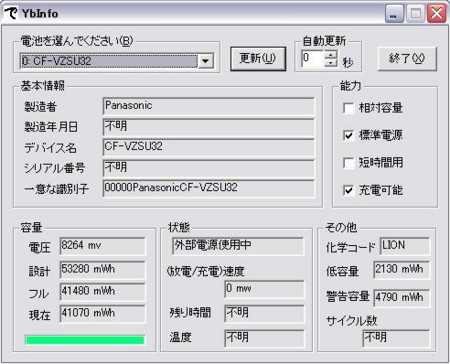Screen dimensions: 450x364
Task: Click the 現在 capacity value 41070 mWh
Action: click(x=103, y=314)
